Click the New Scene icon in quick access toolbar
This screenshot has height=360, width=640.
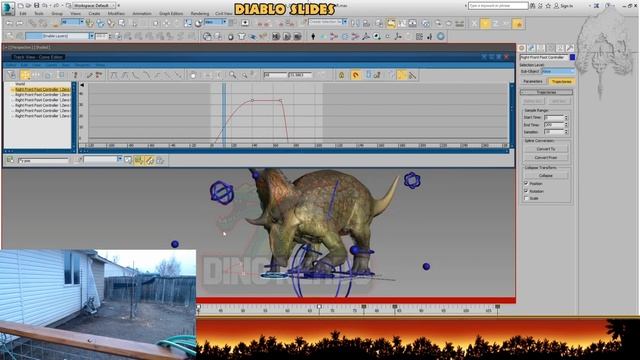tap(20, 6)
